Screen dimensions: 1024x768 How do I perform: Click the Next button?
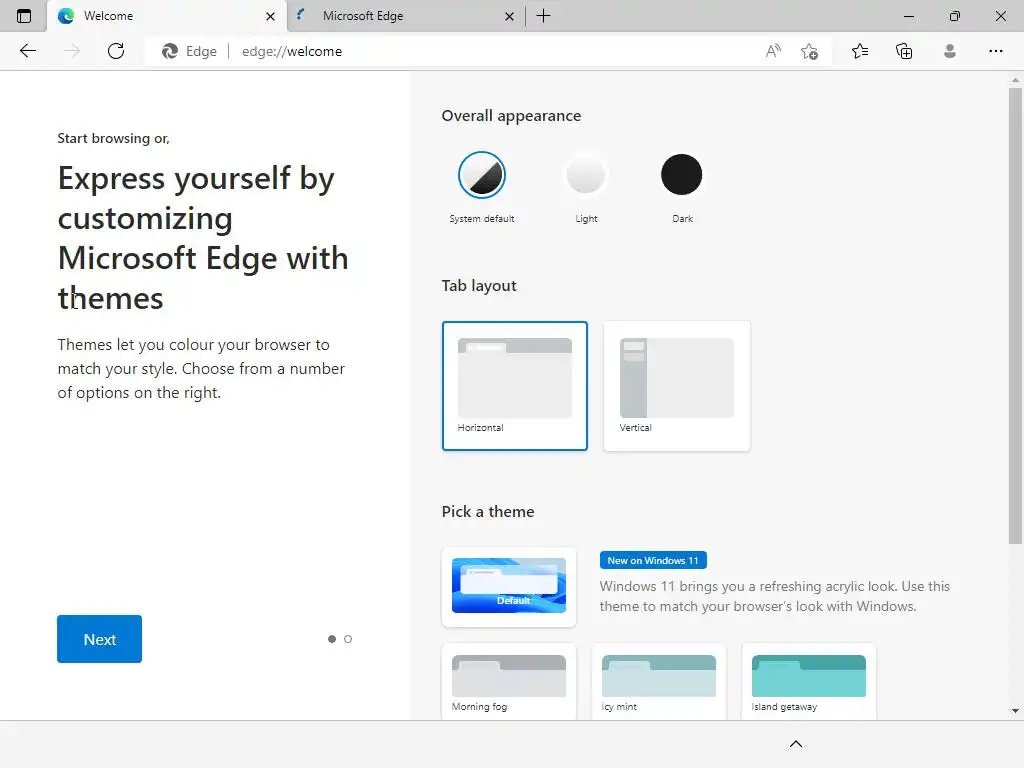click(99, 639)
